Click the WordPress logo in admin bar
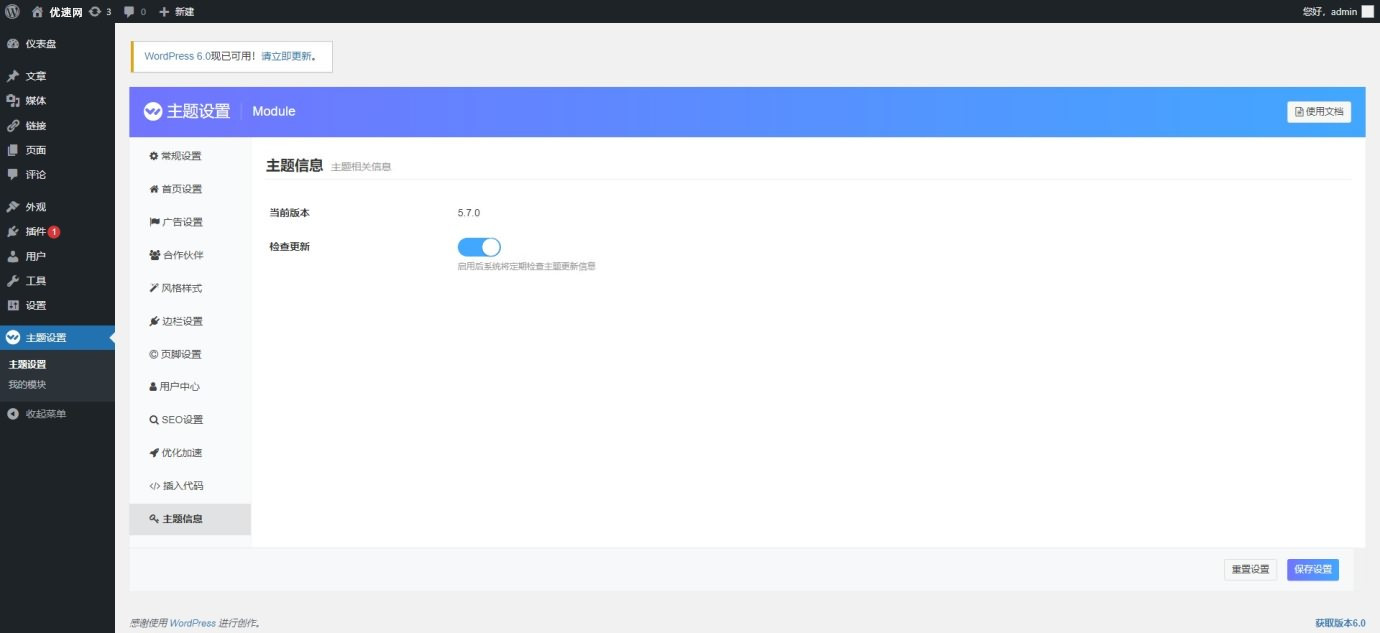Image resolution: width=1380 pixels, height=633 pixels. click(x=12, y=11)
